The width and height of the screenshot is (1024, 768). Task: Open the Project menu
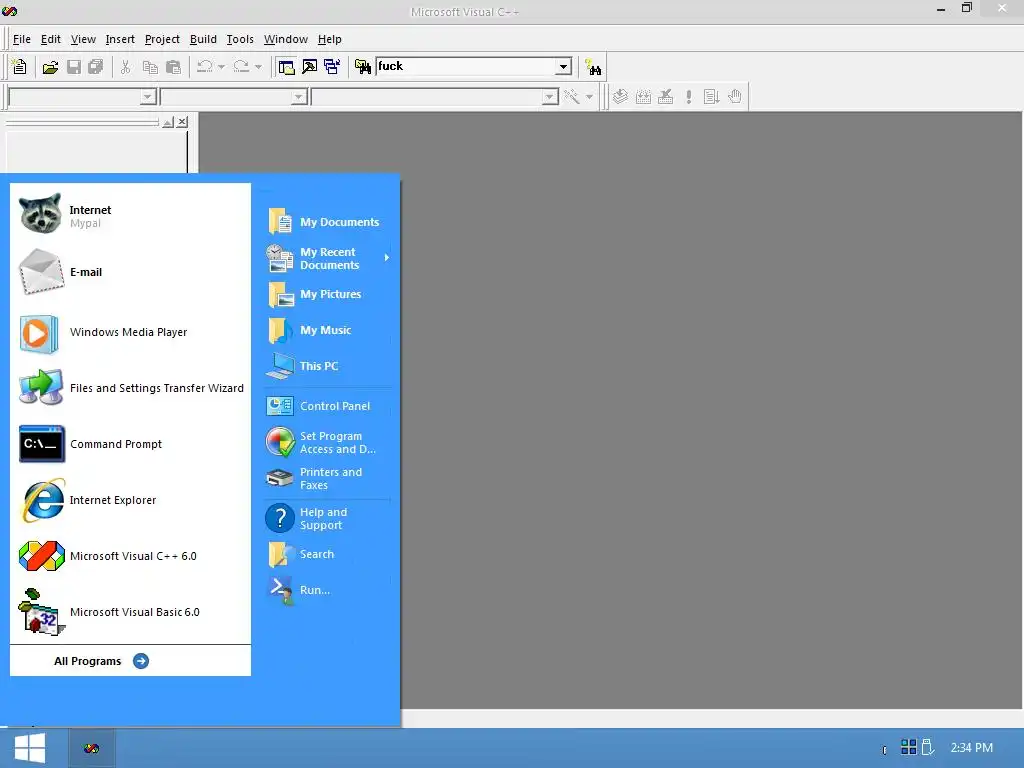[x=162, y=39]
